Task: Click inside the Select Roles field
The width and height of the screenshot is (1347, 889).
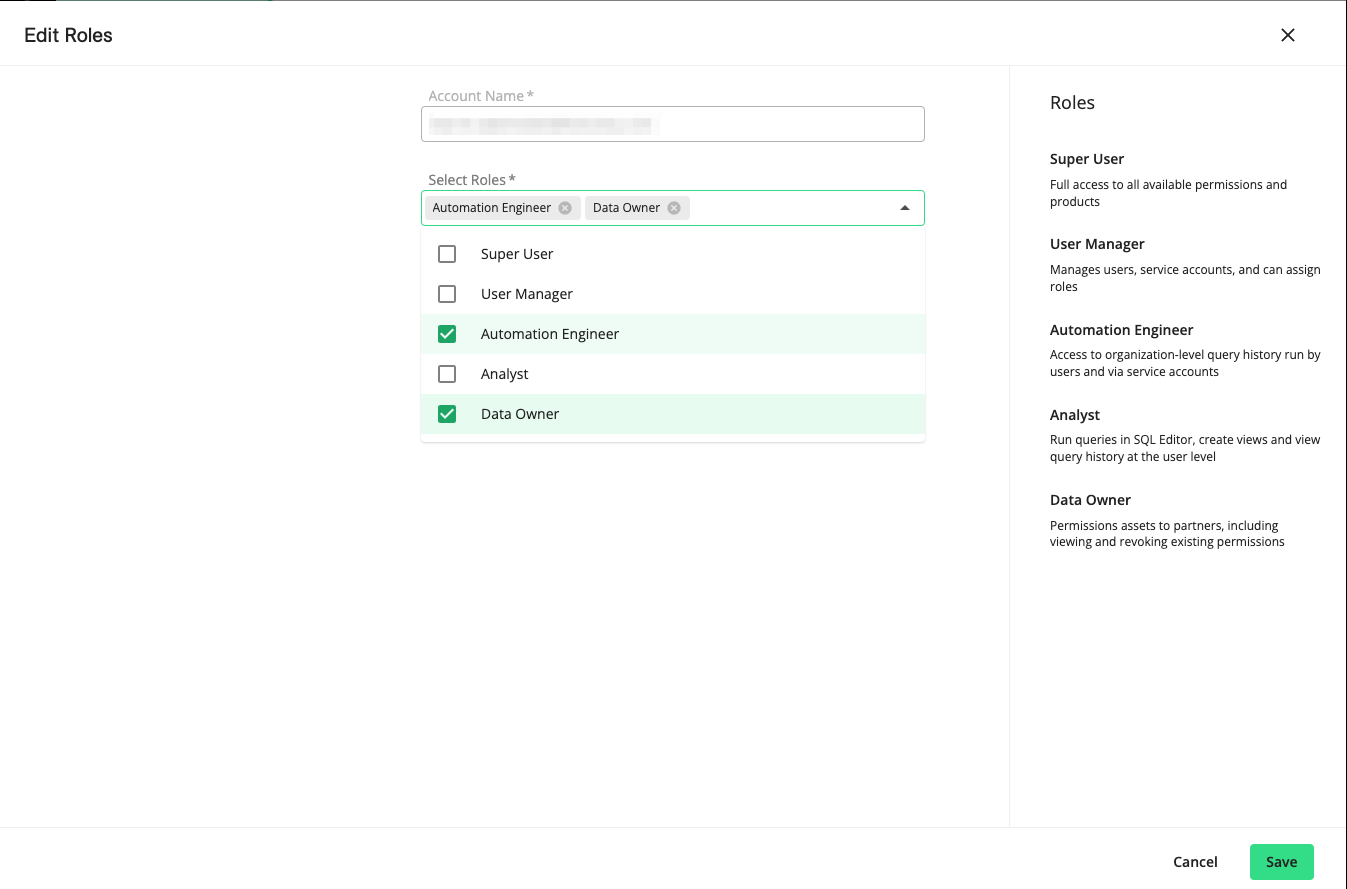Action: pos(673,208)
